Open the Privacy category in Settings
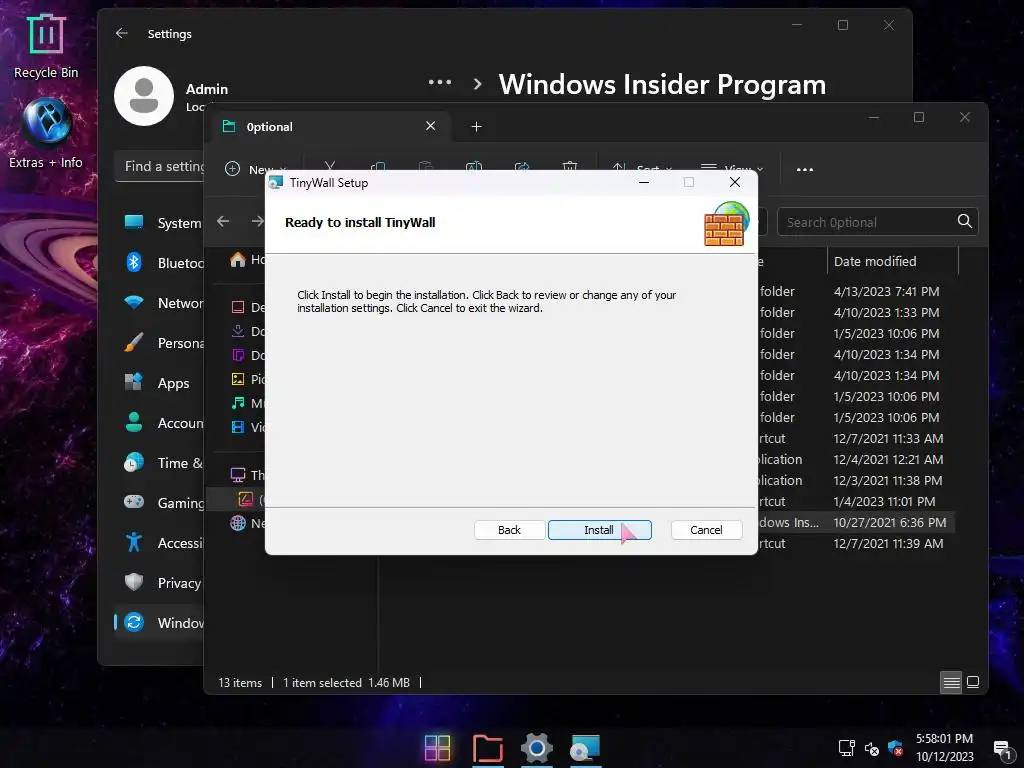 [x=163, y=583]
